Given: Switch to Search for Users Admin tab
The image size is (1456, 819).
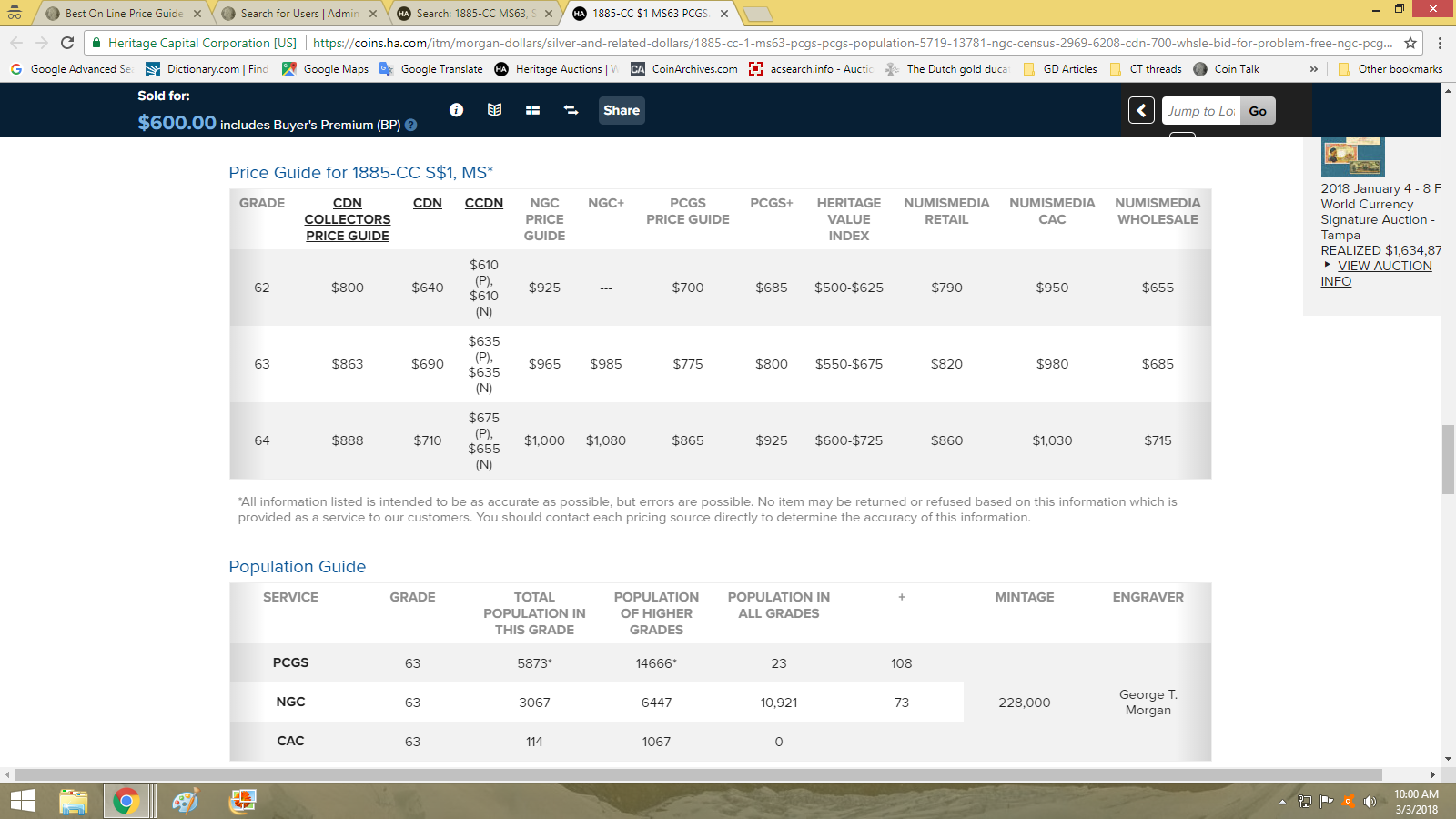Looking at the screenshot, I should [299, 14].
